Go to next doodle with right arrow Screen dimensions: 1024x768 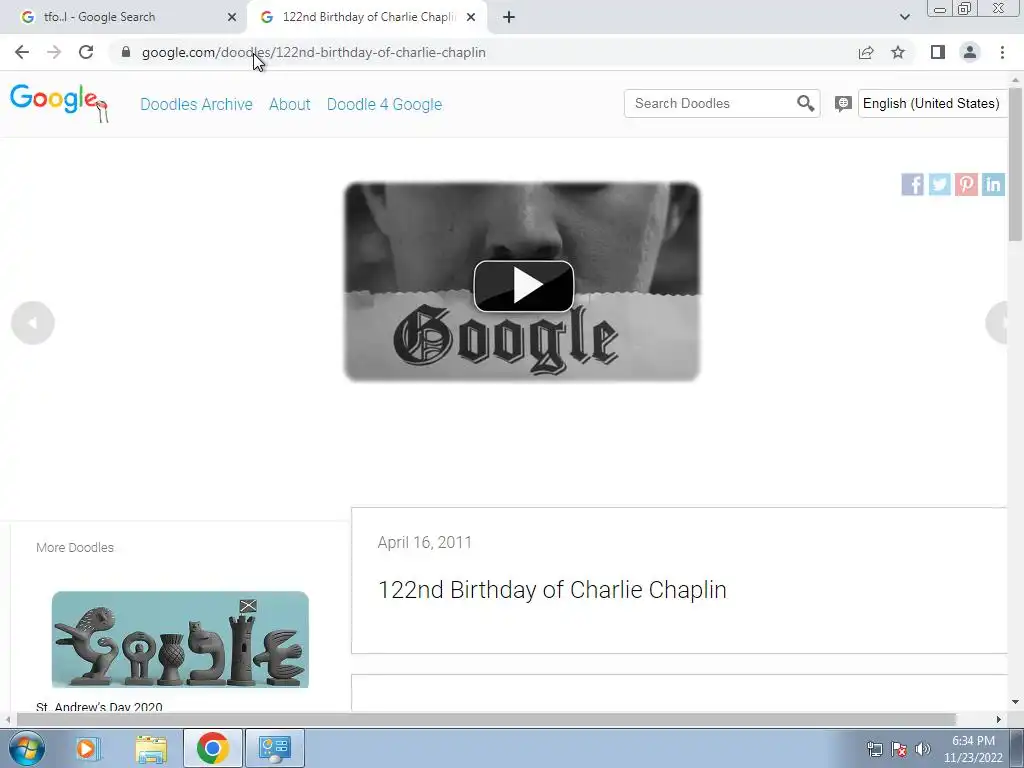click(997, 323)
